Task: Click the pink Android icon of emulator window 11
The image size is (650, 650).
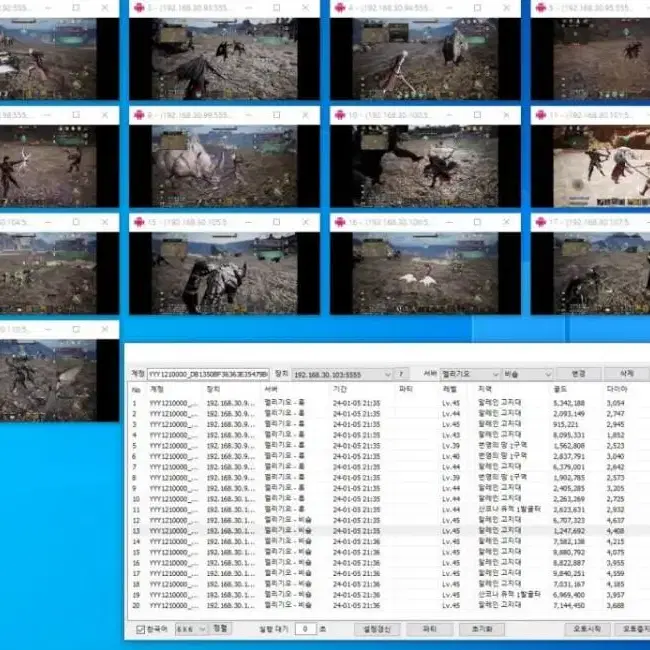Action: pos(541,115)
